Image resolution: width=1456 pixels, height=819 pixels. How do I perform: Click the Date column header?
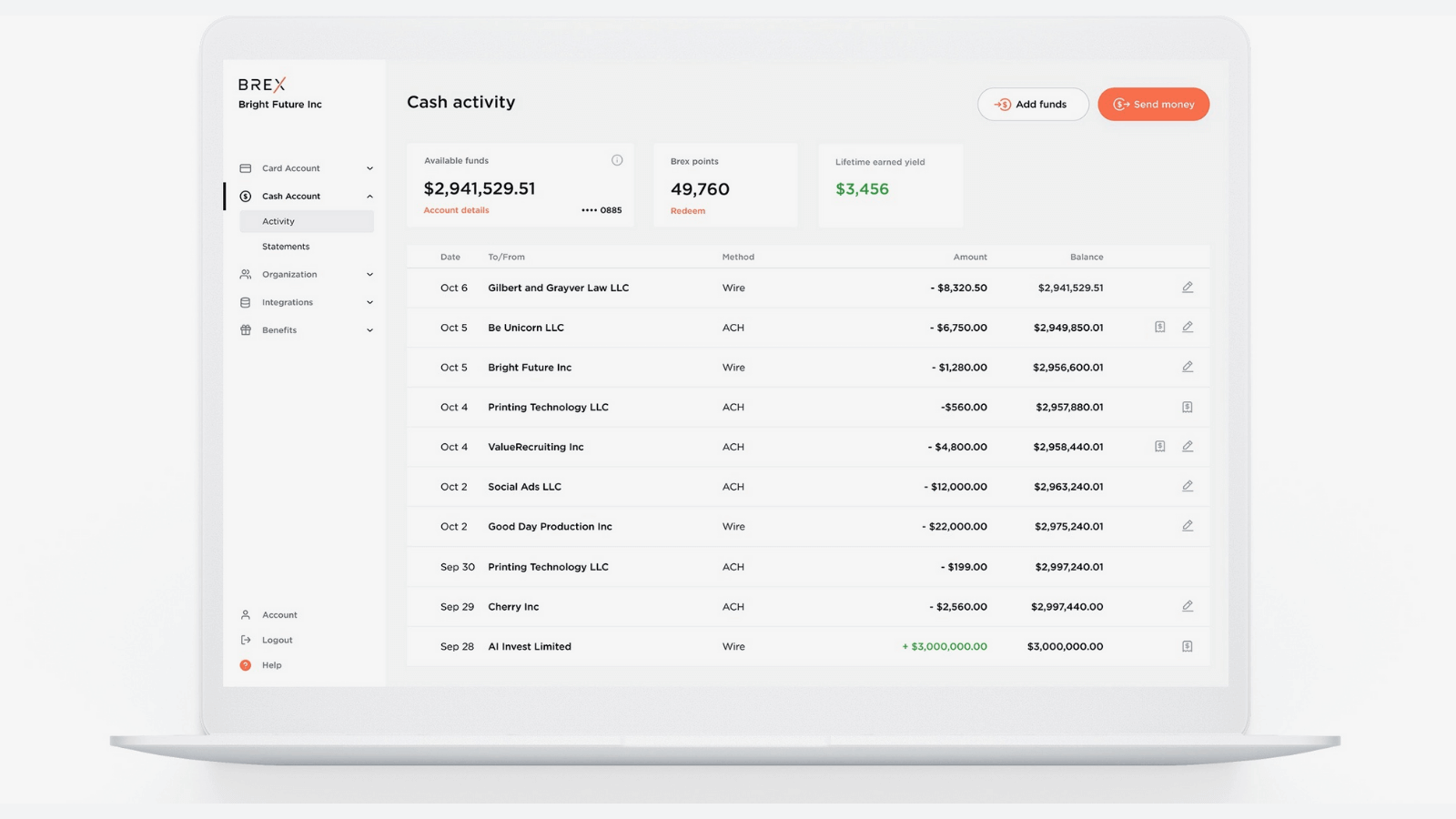(450, 257)
